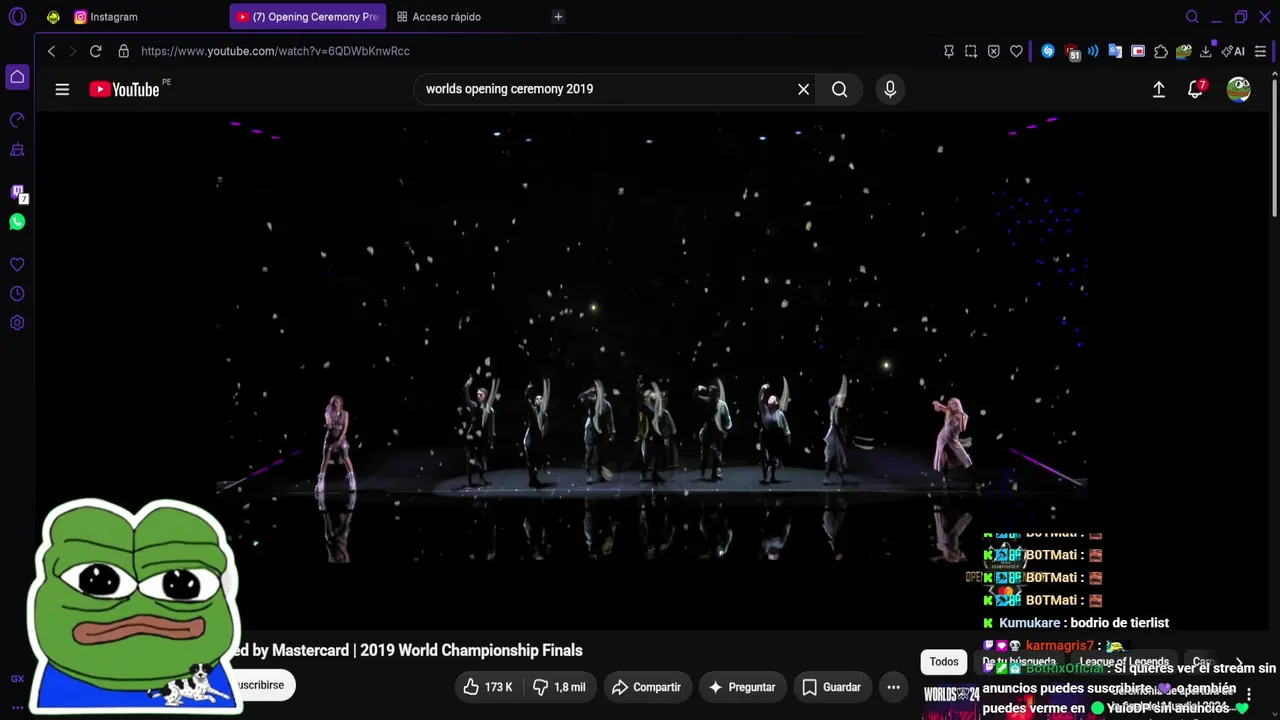The height and width of the screenshot is (720, 1280).
Task: Open browser settings from the sidebar
Action: tap(17, 323)
